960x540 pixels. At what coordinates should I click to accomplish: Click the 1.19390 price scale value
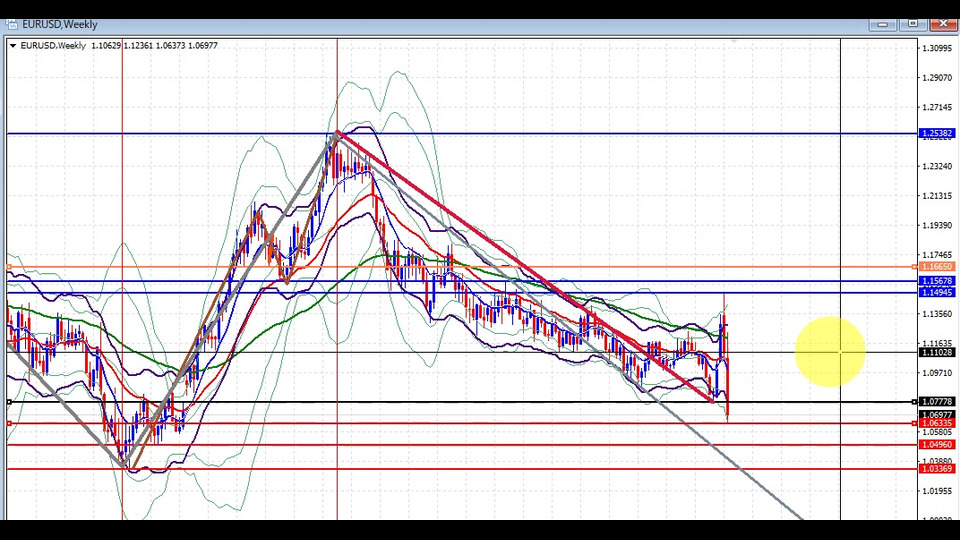point(937,225)
